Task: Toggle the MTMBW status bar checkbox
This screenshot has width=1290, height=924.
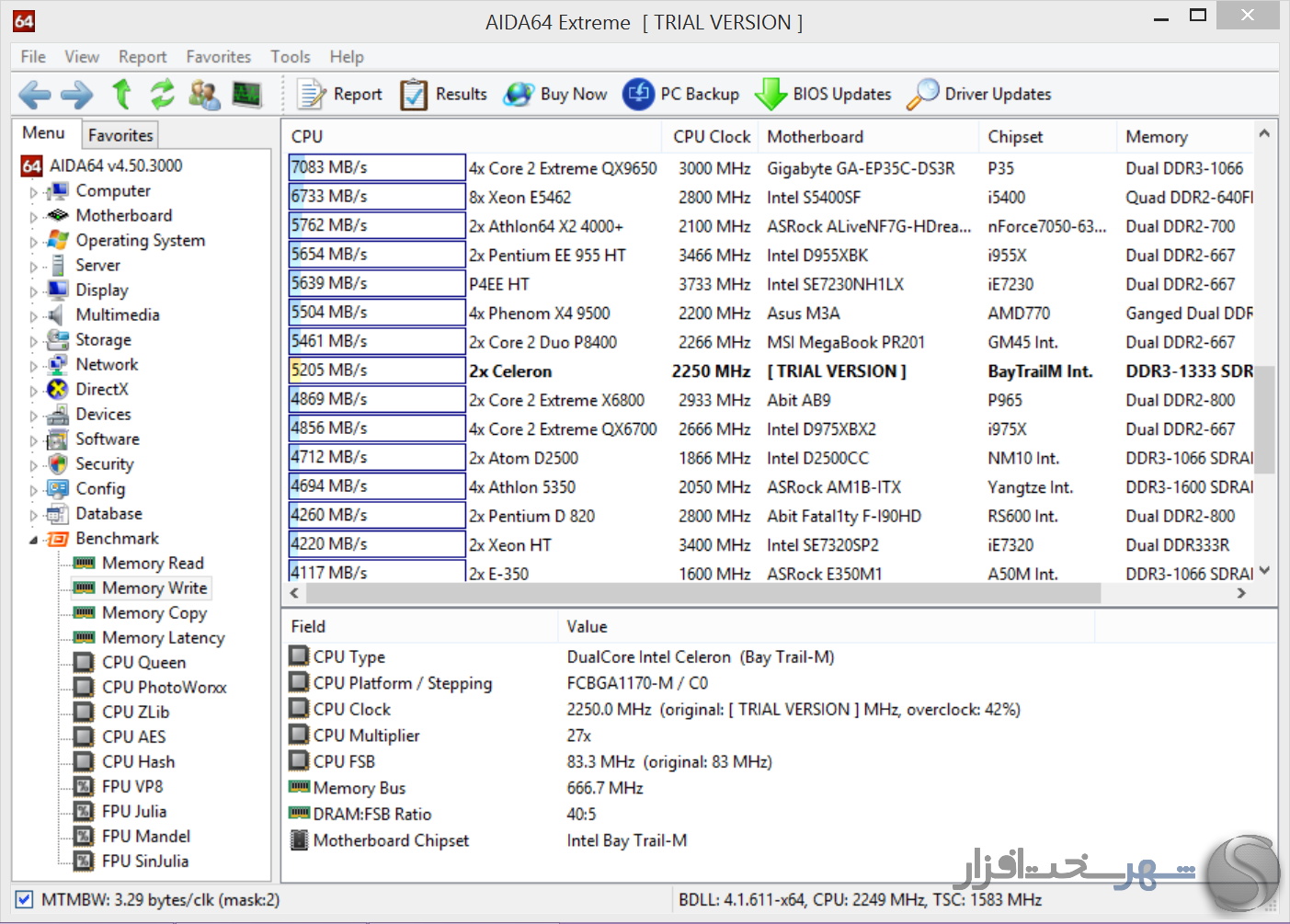Action: pyautogui.click(x=24, y=899)
